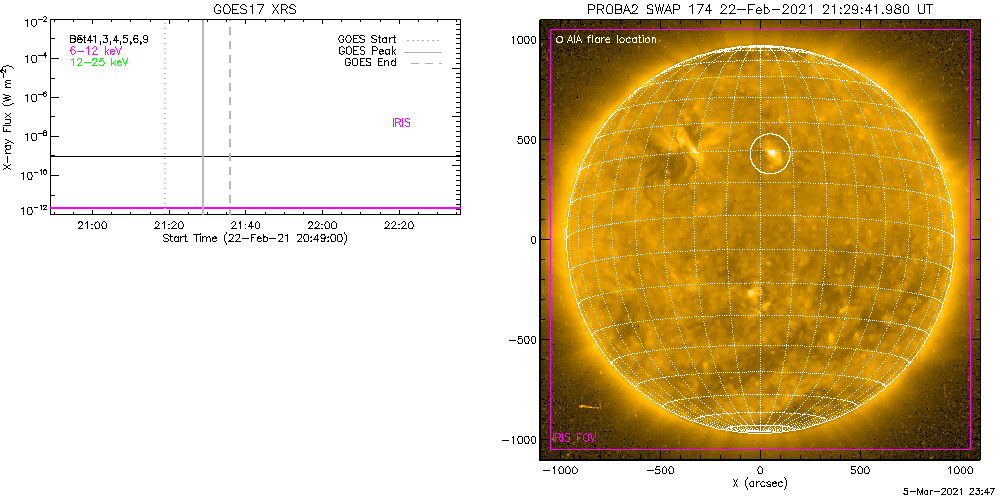The height and width of the screenshot is (500, 1000).
Task: Click the black GOES flux curve line
Action: [x=255, y=156]
